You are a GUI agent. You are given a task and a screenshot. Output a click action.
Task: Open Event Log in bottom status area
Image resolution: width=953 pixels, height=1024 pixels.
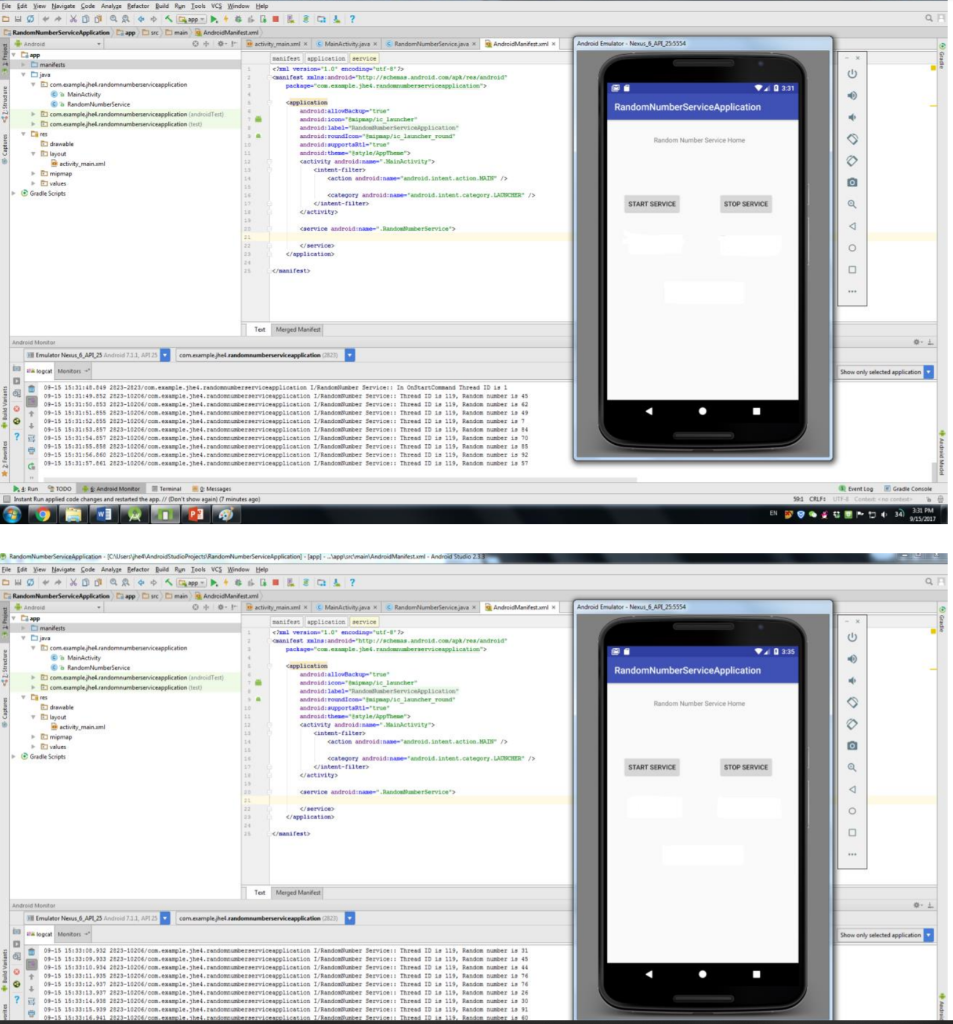click(x=856, y=488)
